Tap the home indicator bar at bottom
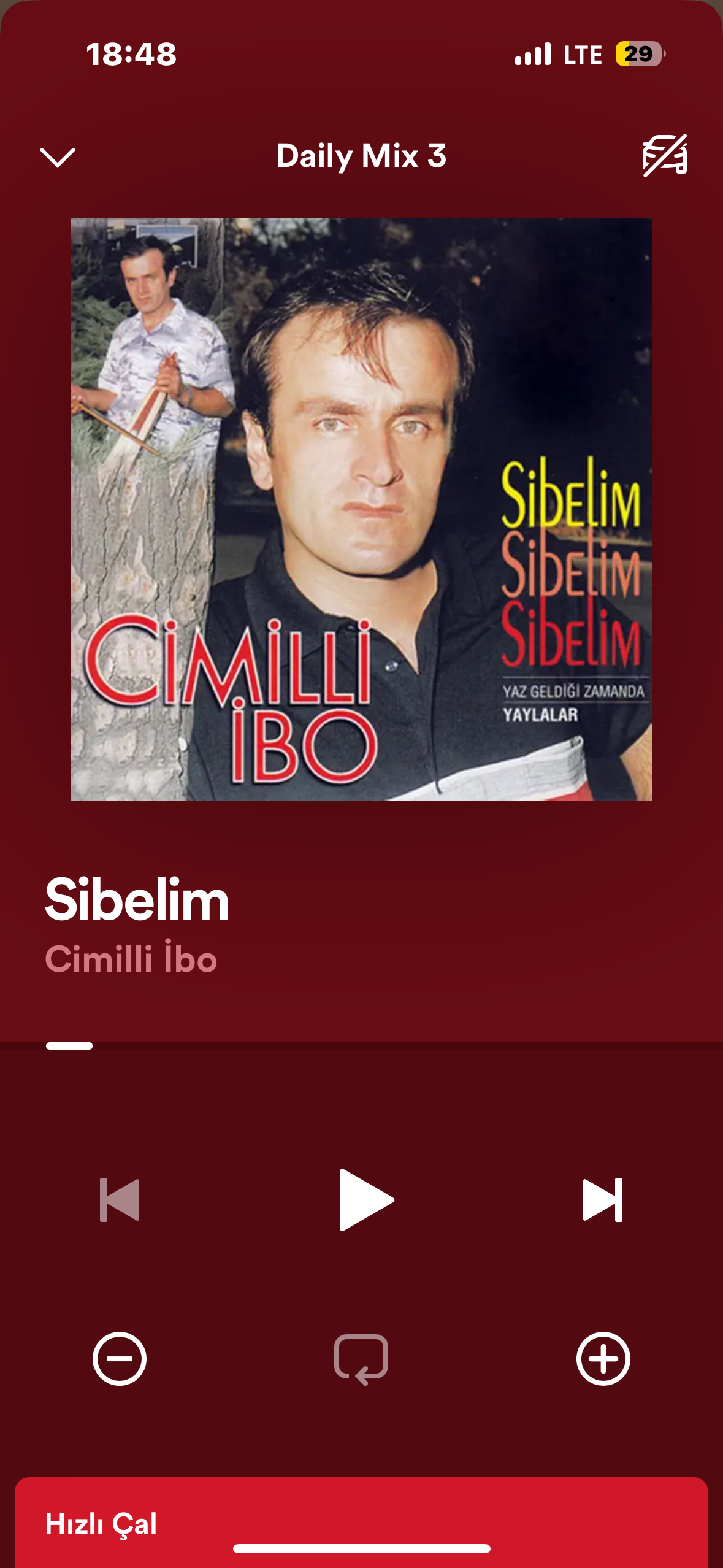This screenshot has height=1568, width=723. [361, 1548]
